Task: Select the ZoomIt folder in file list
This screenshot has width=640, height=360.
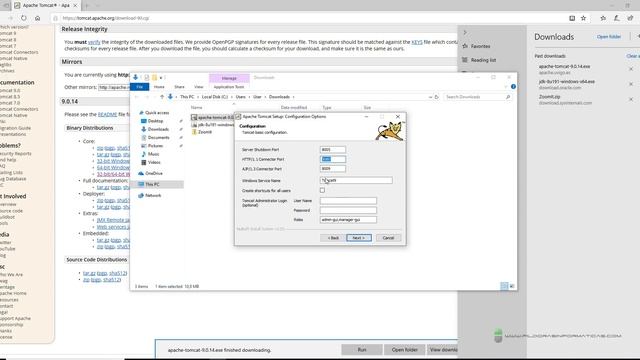Action: (x=205, y=132)
